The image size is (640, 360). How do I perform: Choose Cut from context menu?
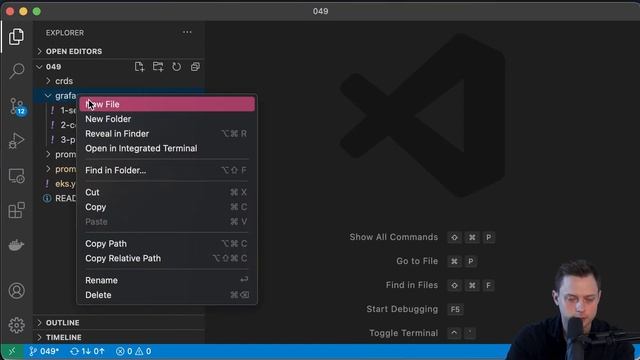tap(167, 192)
